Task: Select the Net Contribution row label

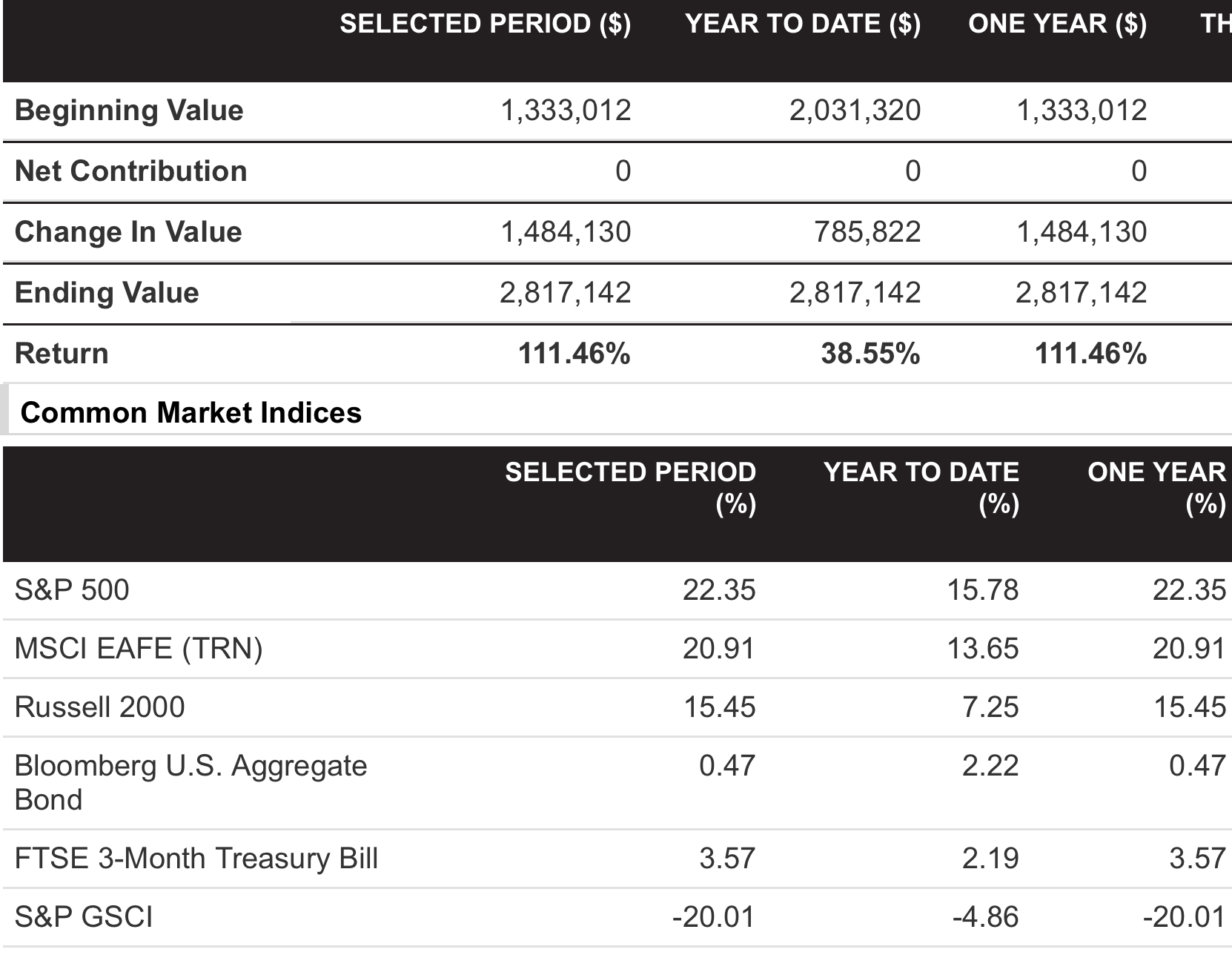Action: tap(131, 171)
